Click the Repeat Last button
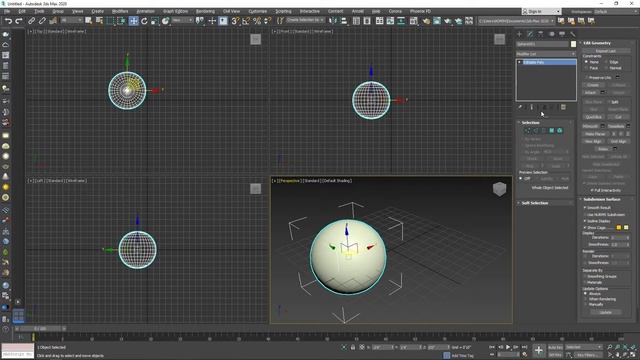This screenshot has width=640, height=360. point(606,51)
